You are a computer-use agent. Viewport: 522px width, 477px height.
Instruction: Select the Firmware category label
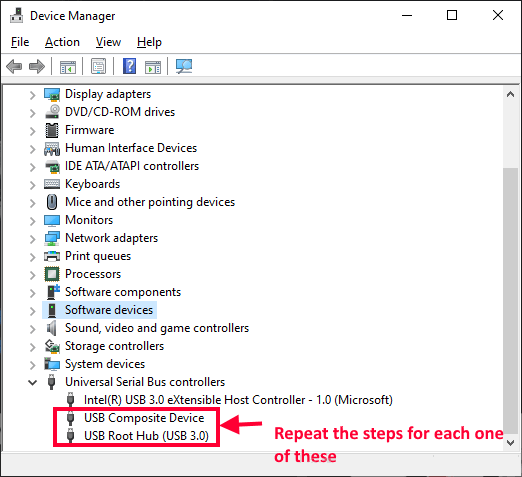pos(89,130)
